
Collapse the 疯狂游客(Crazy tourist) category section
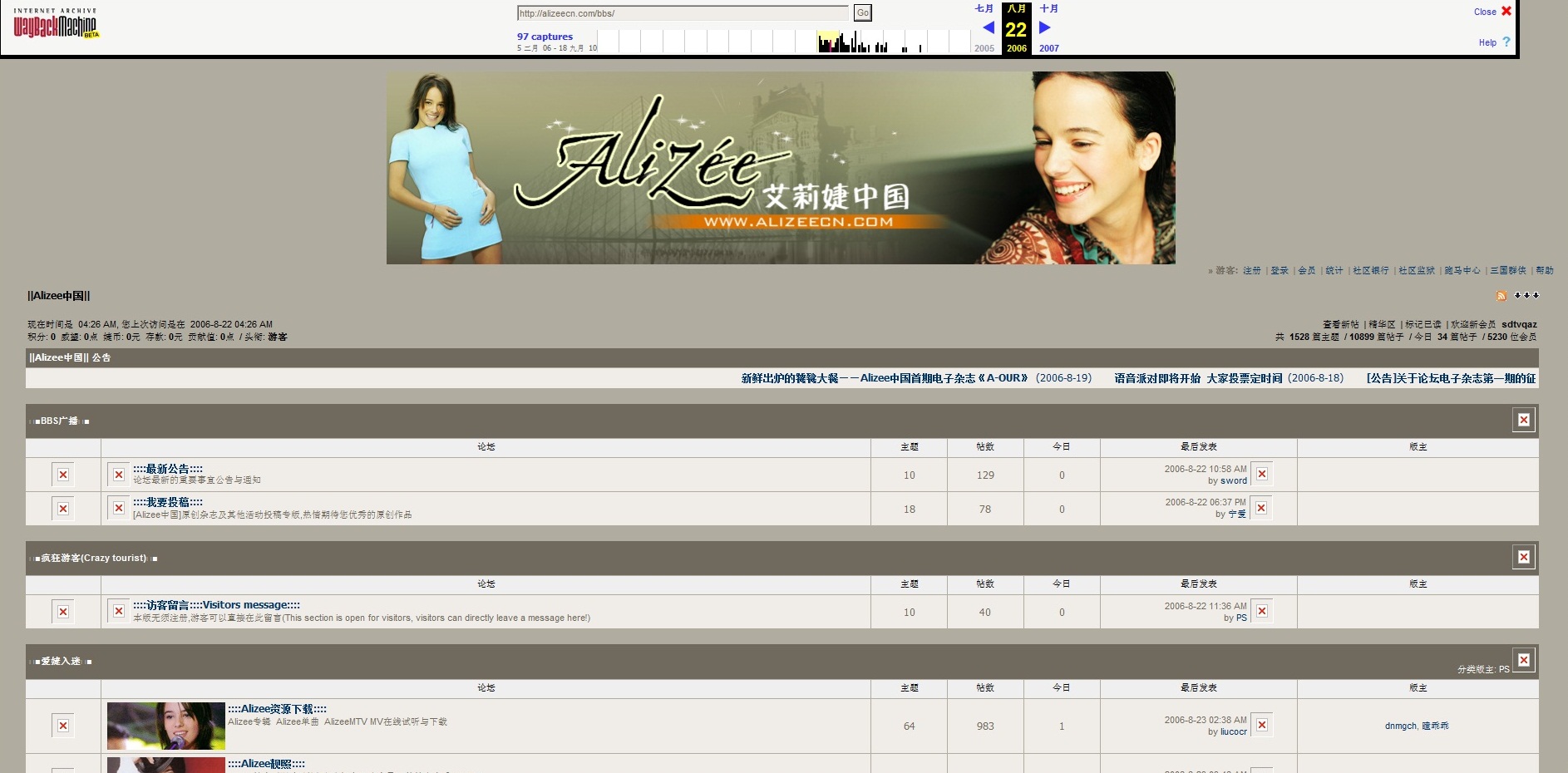click(1524, 557)
